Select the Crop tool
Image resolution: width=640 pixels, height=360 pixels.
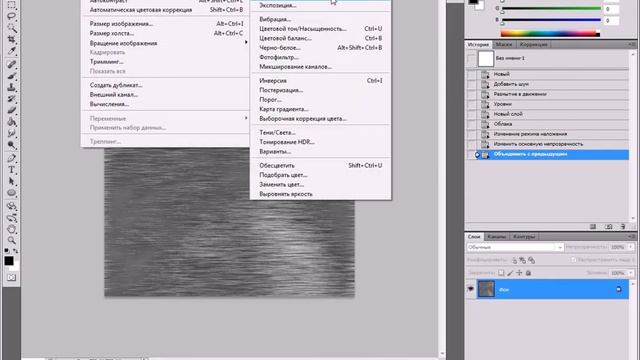11,40
